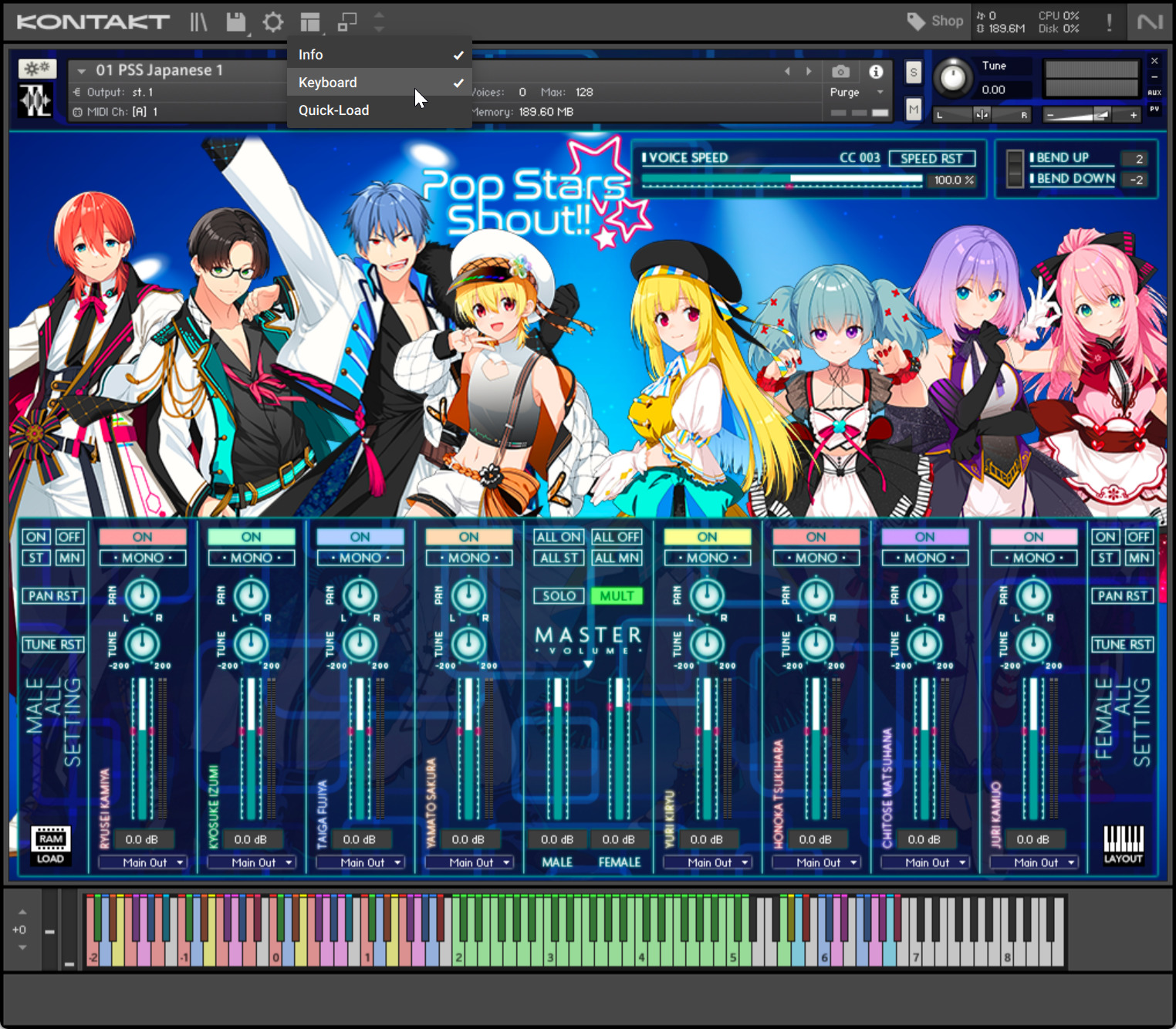Click the master ALL MN button

pyautogui.click(x=617, y=558)
